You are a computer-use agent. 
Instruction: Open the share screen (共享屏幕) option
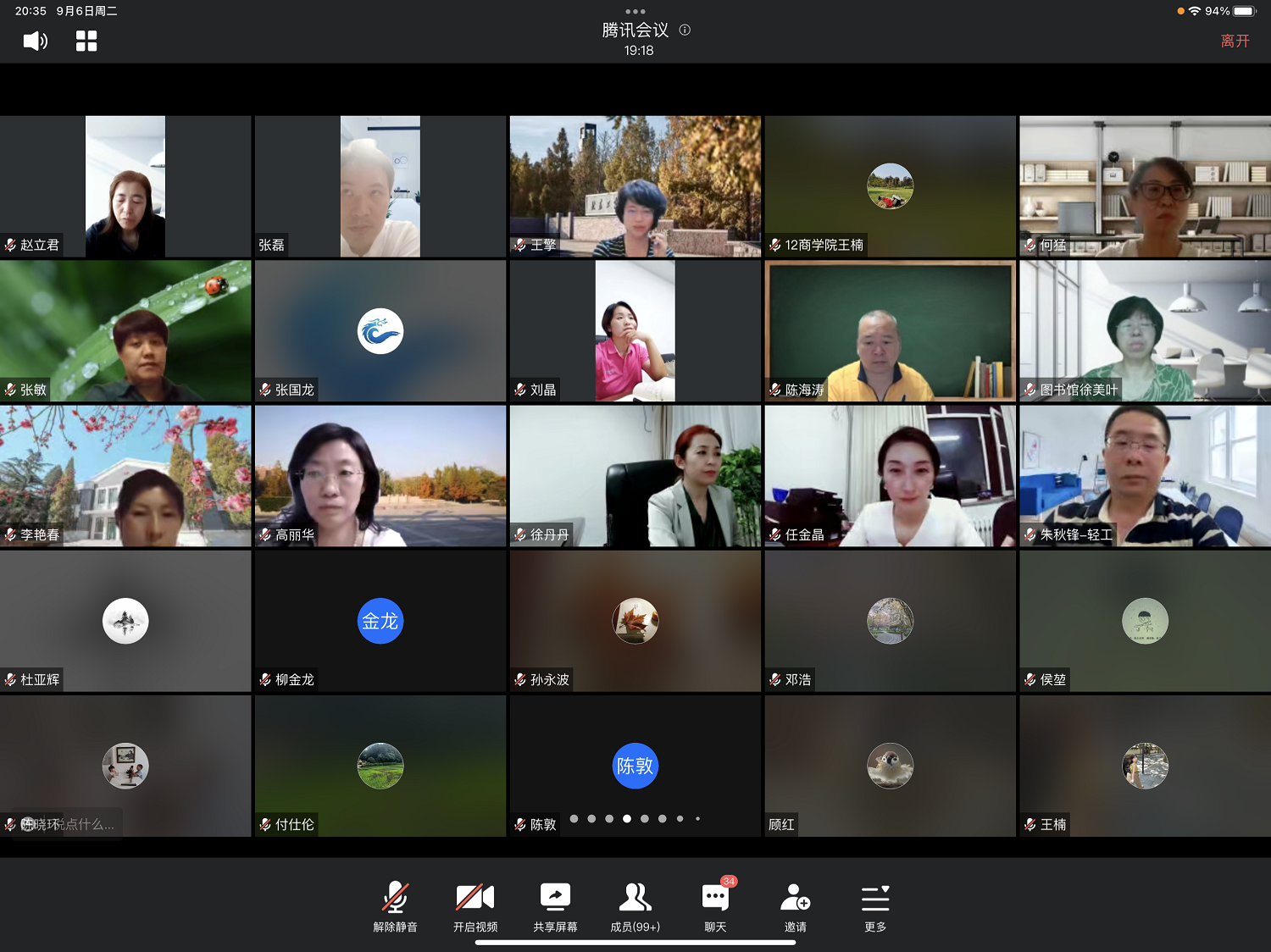555,906
